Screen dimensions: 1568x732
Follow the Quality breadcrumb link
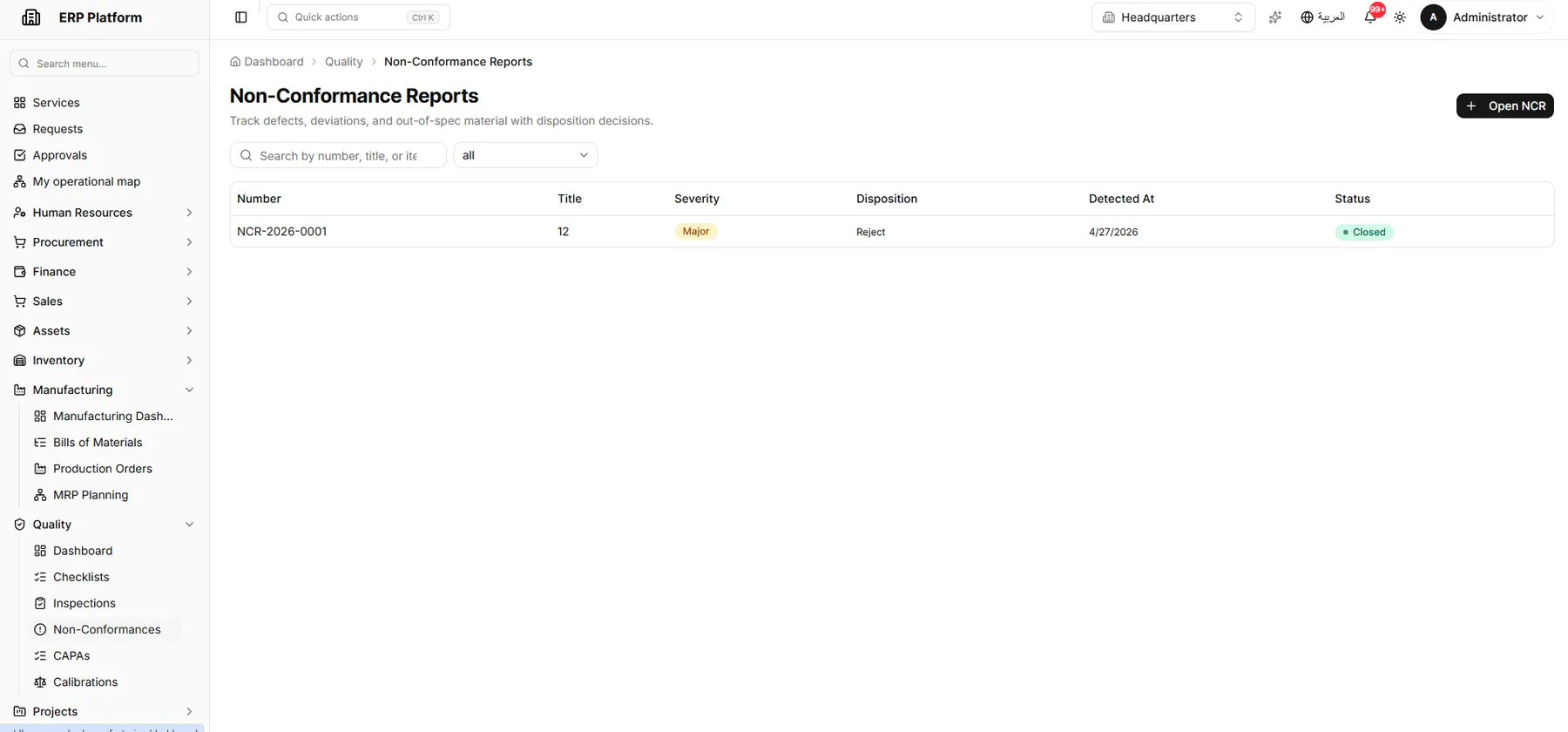click(344, 62)
